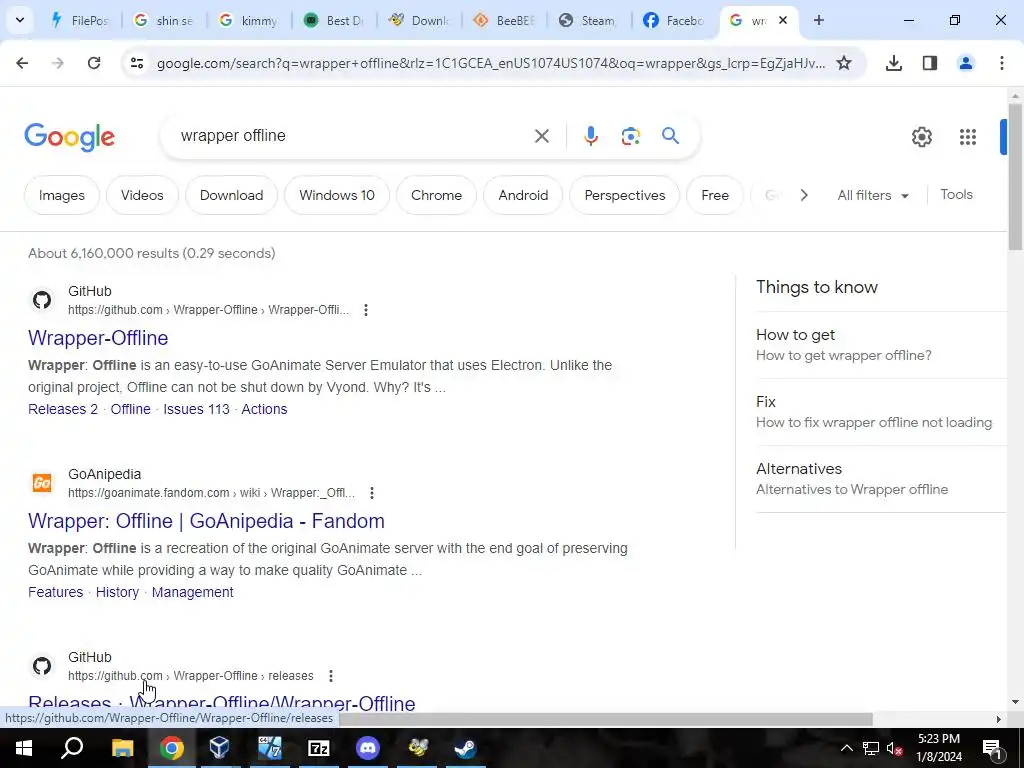The width and height of the screenshot is (1024, 768).
Task: Click the Google logo
Action: pos(69,137)
